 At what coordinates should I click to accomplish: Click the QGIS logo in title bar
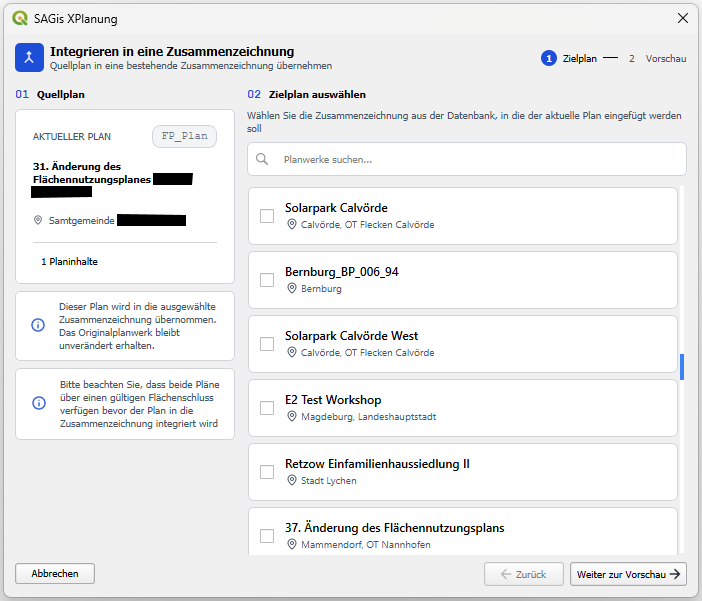pos(20,18)
